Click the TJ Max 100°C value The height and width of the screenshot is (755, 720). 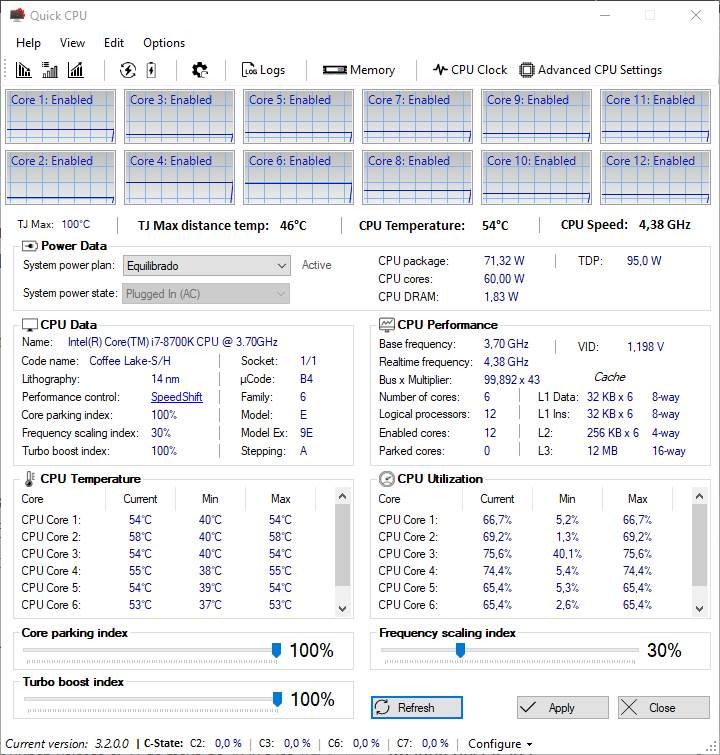[76, 224]
